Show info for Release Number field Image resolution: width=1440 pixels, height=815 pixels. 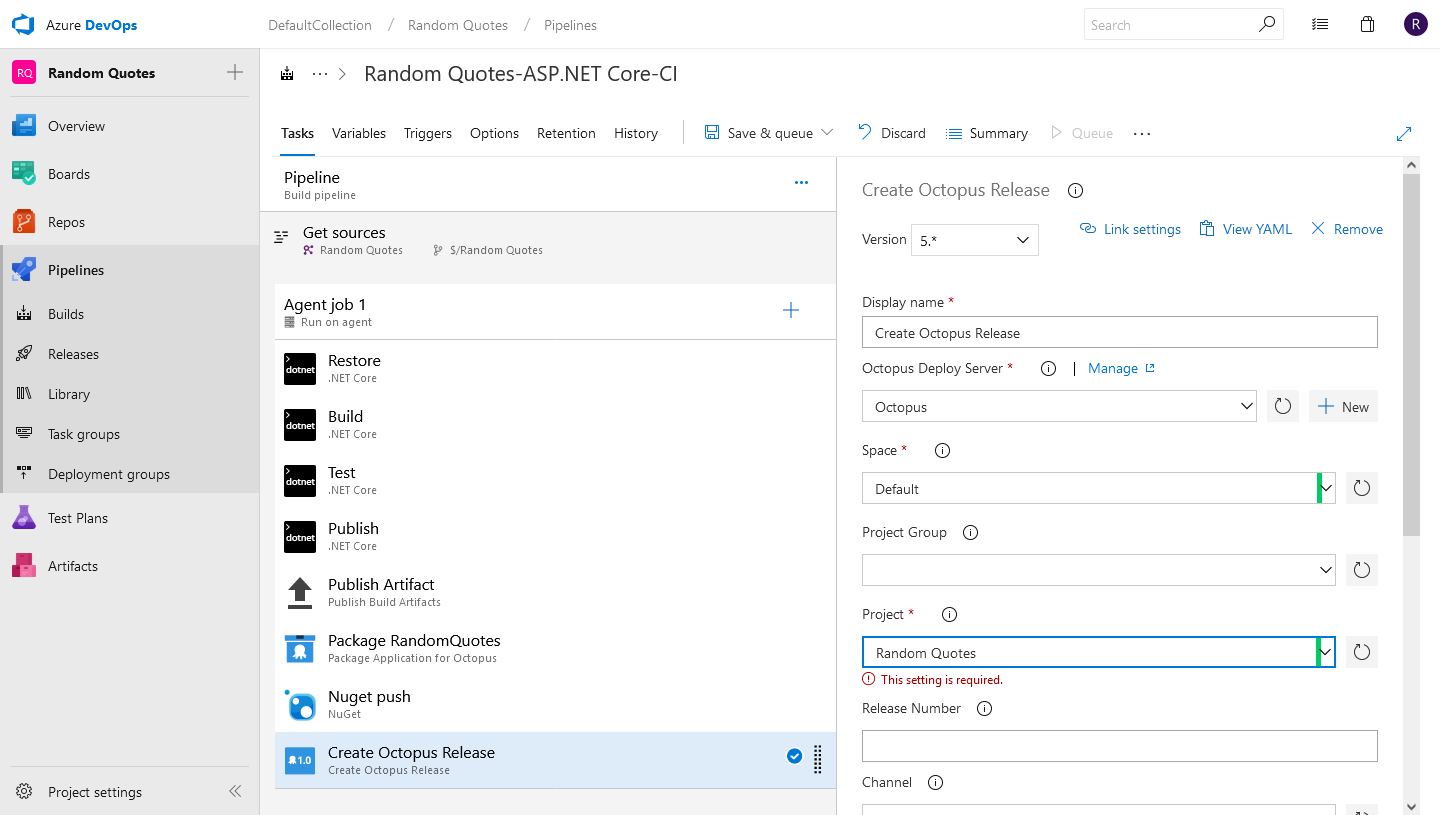[x=984, y=708]
